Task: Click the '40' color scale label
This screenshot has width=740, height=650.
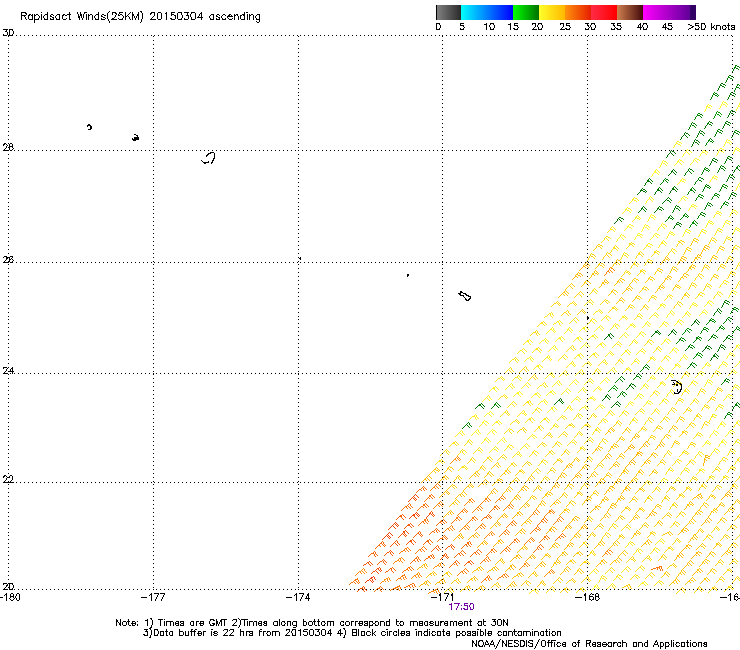Action: point(642,27)
